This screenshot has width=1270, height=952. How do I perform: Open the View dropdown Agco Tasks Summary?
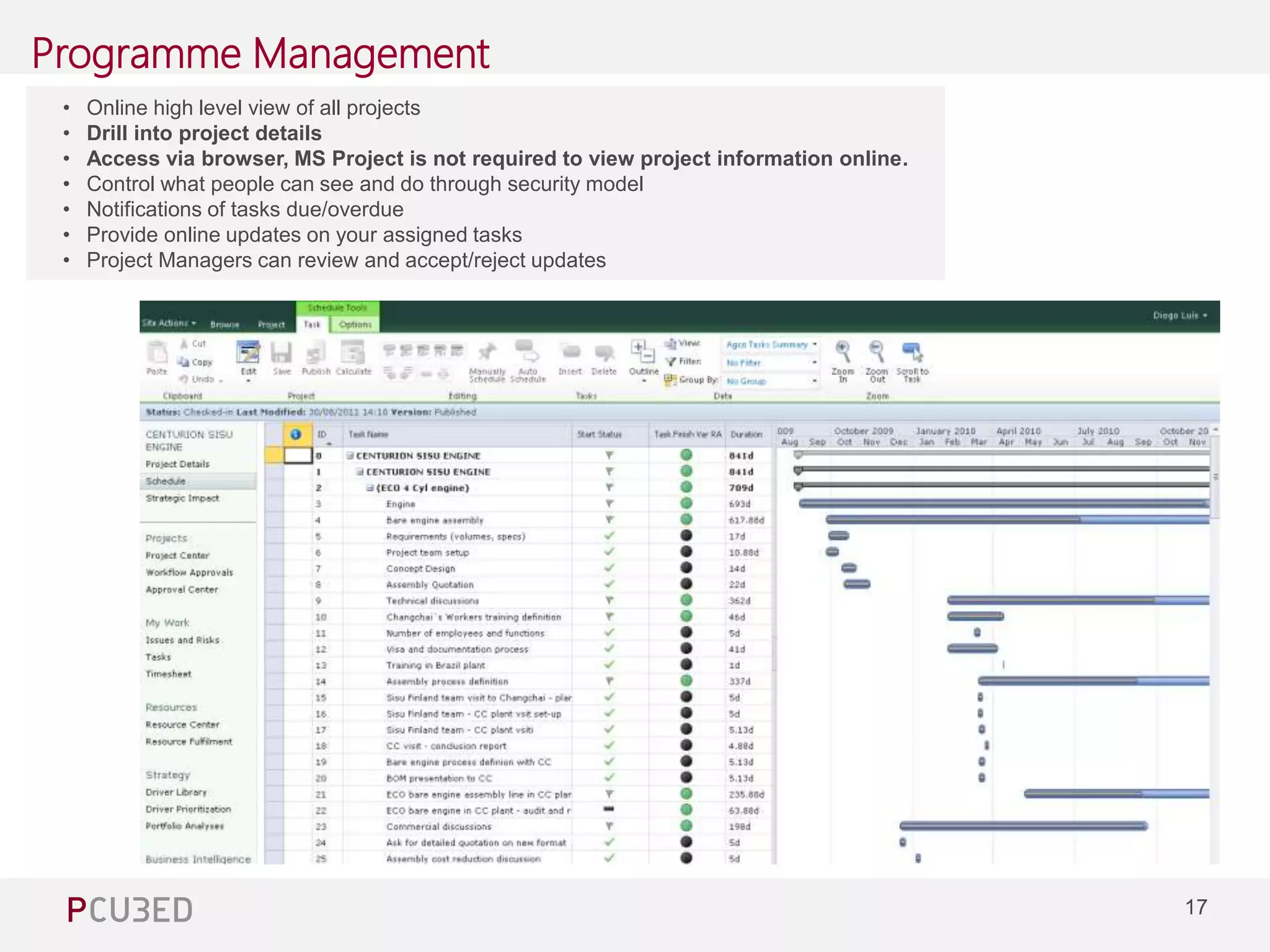pyautogui.click(x=771, y=345)
